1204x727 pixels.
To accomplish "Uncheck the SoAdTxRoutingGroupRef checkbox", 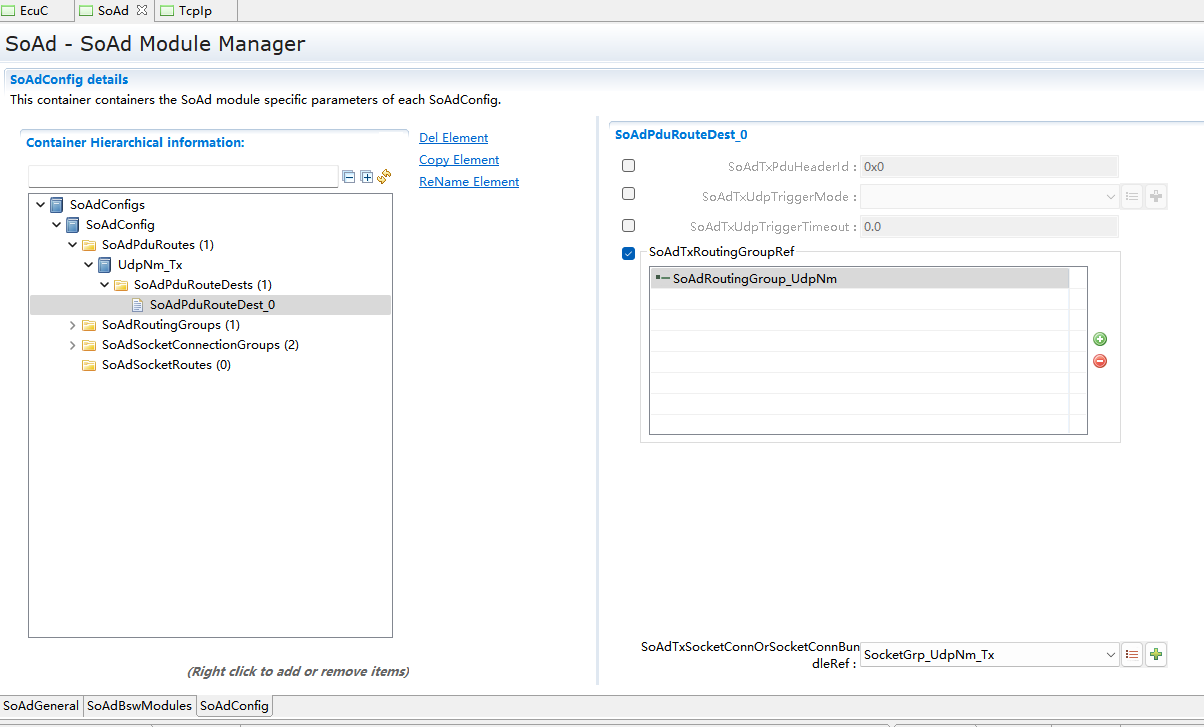I will click(628, 254).
